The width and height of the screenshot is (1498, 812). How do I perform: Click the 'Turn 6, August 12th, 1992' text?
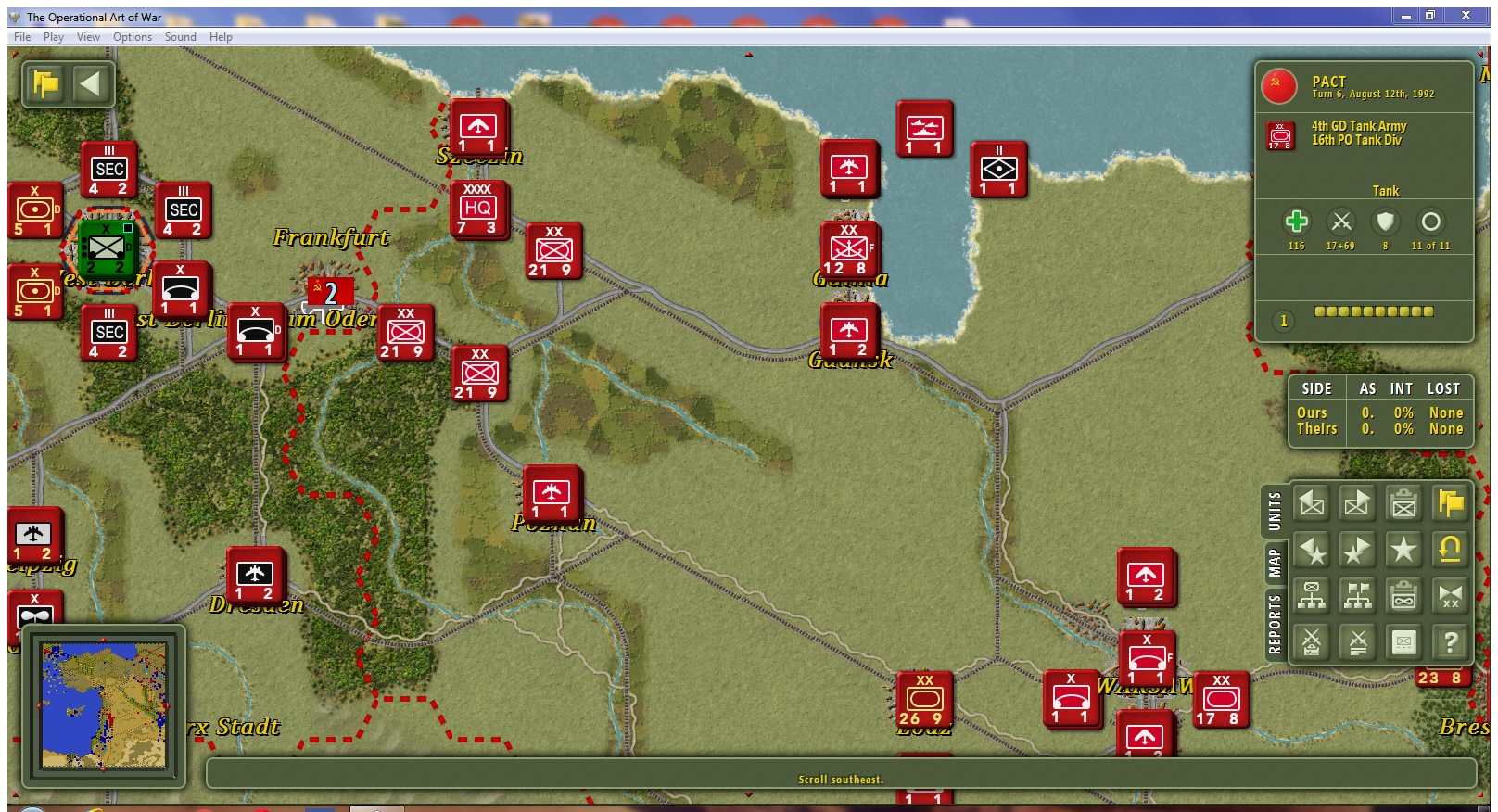pyautogui.click(x=1373, y=95)
